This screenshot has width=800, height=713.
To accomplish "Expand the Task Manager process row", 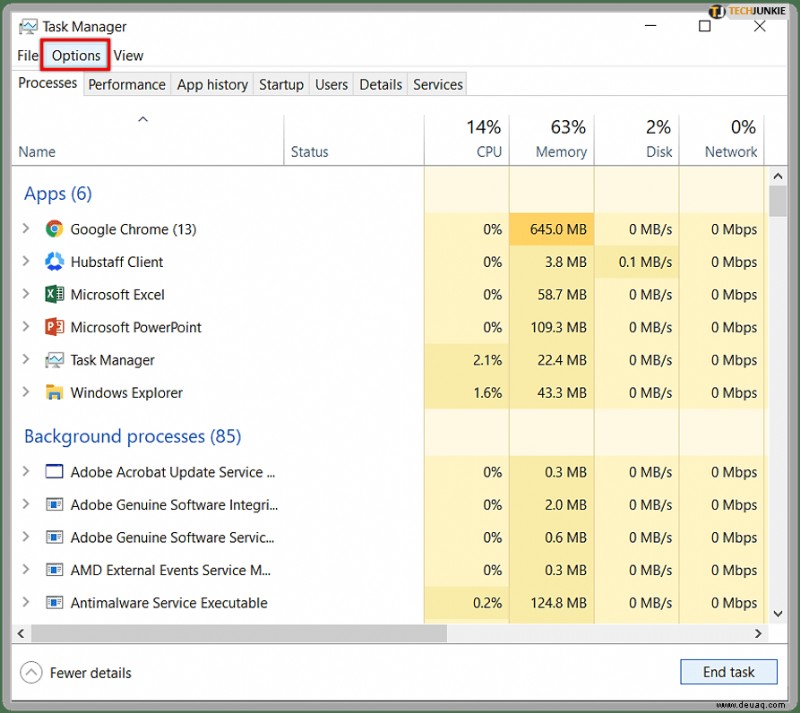I will click(x=26, y=359).
